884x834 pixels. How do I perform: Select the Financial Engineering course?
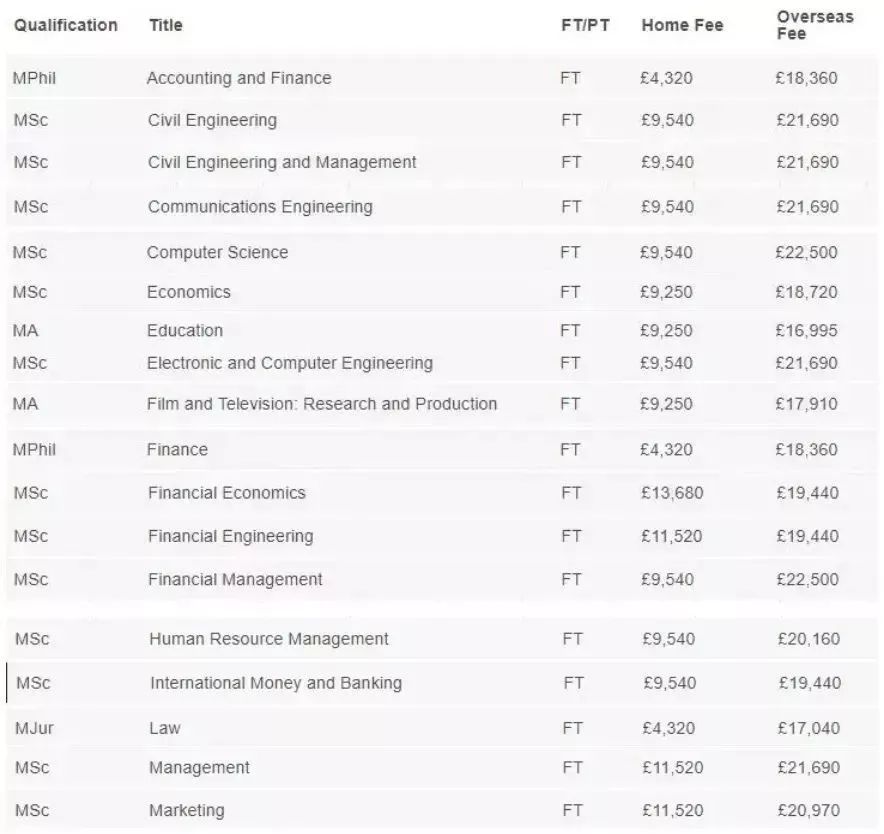click(x=231, y=536)
